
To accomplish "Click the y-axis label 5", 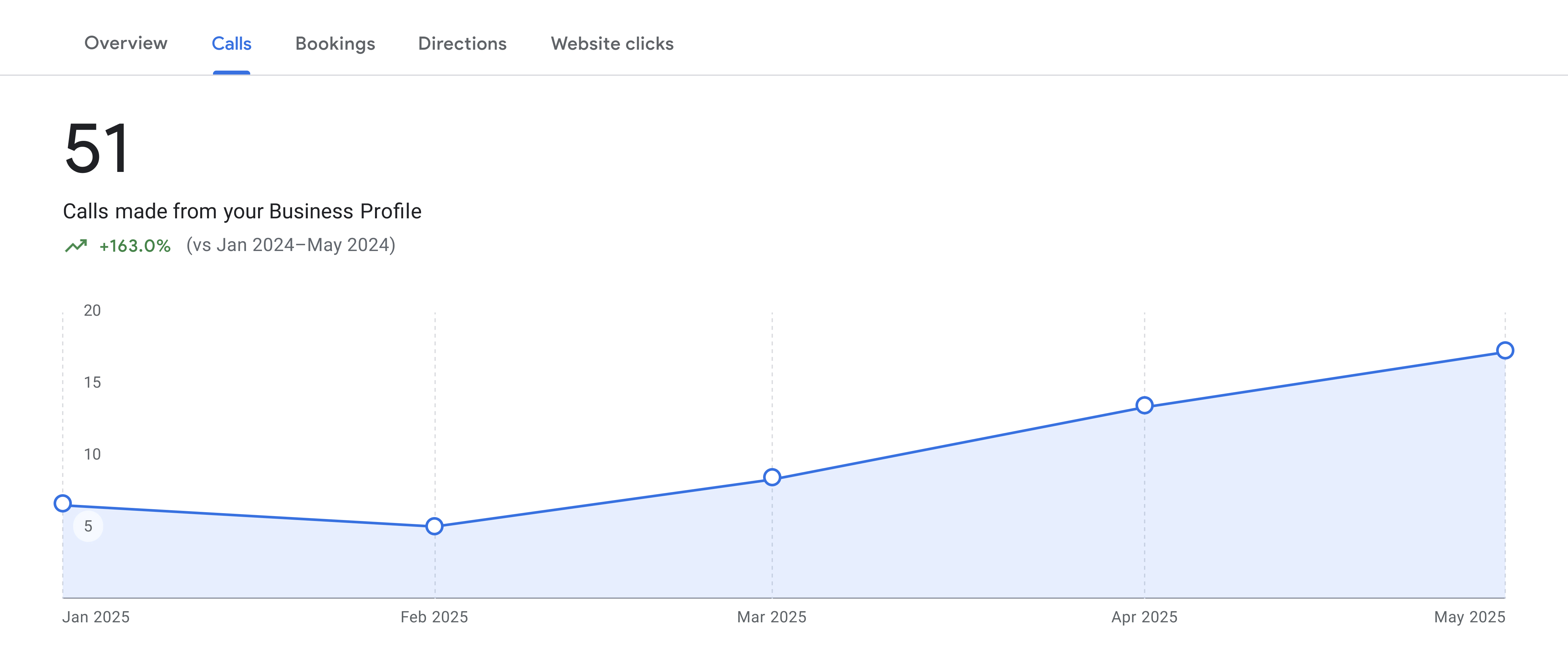I will [x=88, y=527].
